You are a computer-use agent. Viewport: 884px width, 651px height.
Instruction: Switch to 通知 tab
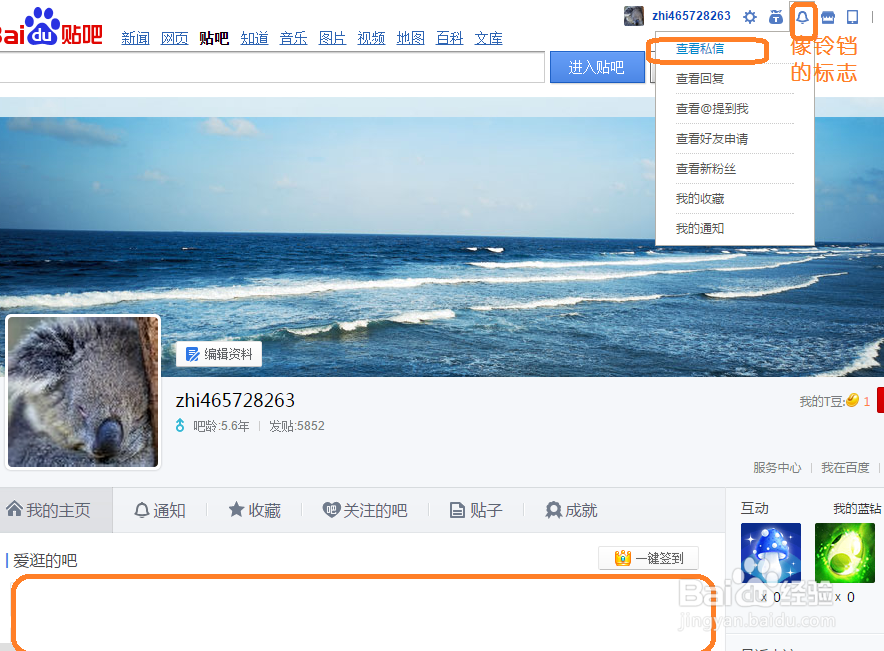tap(160, 510)
